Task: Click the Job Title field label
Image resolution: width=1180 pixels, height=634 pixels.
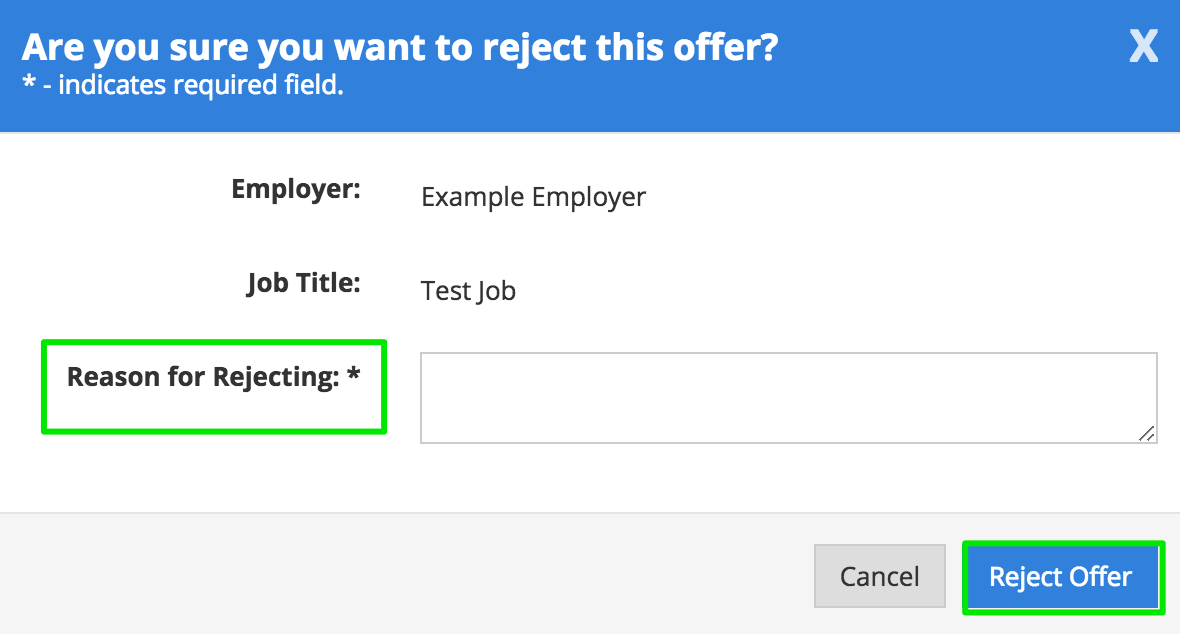Action: click(x=303, y=283)
